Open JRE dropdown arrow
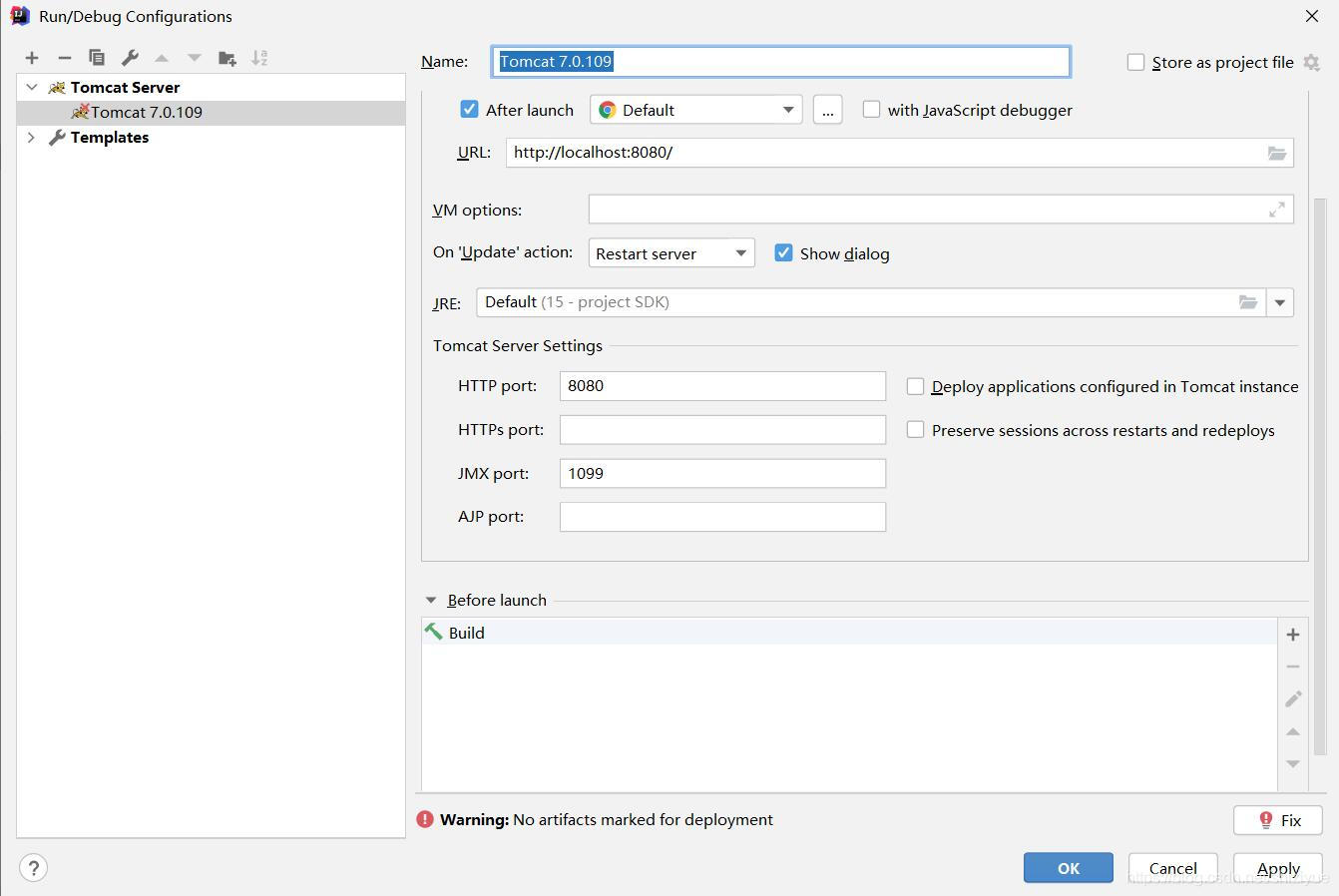Screen dimensions: 1339x896 pos(1280,302)
